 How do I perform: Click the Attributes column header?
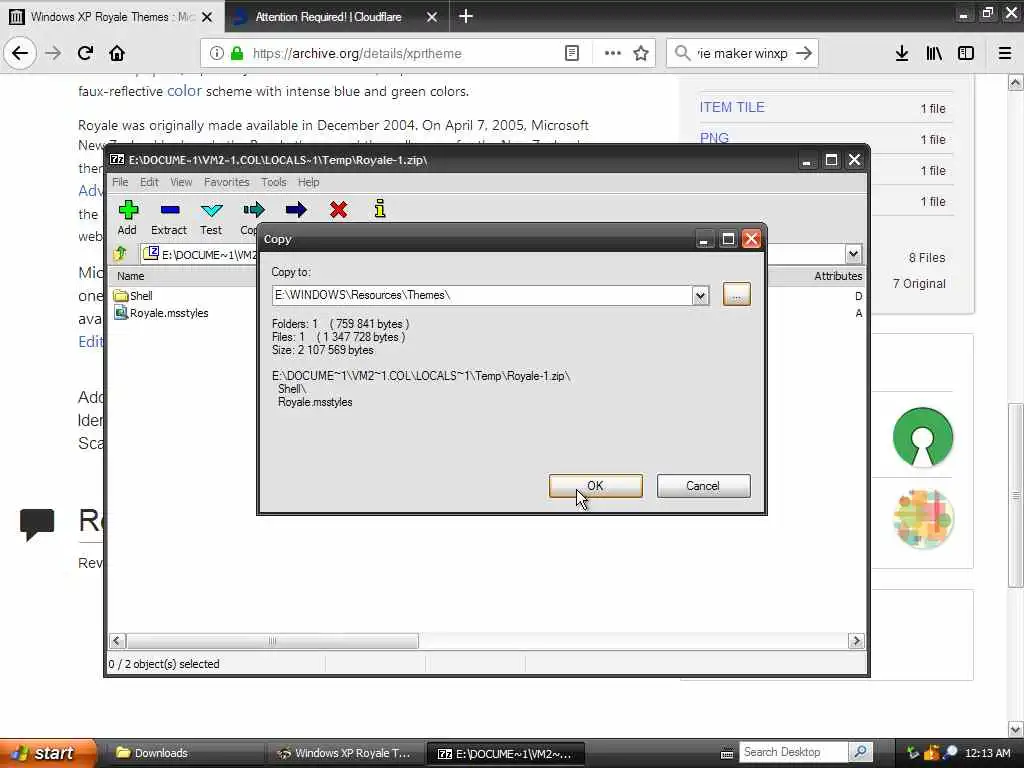pyautogui.click(x=838, y=276)
